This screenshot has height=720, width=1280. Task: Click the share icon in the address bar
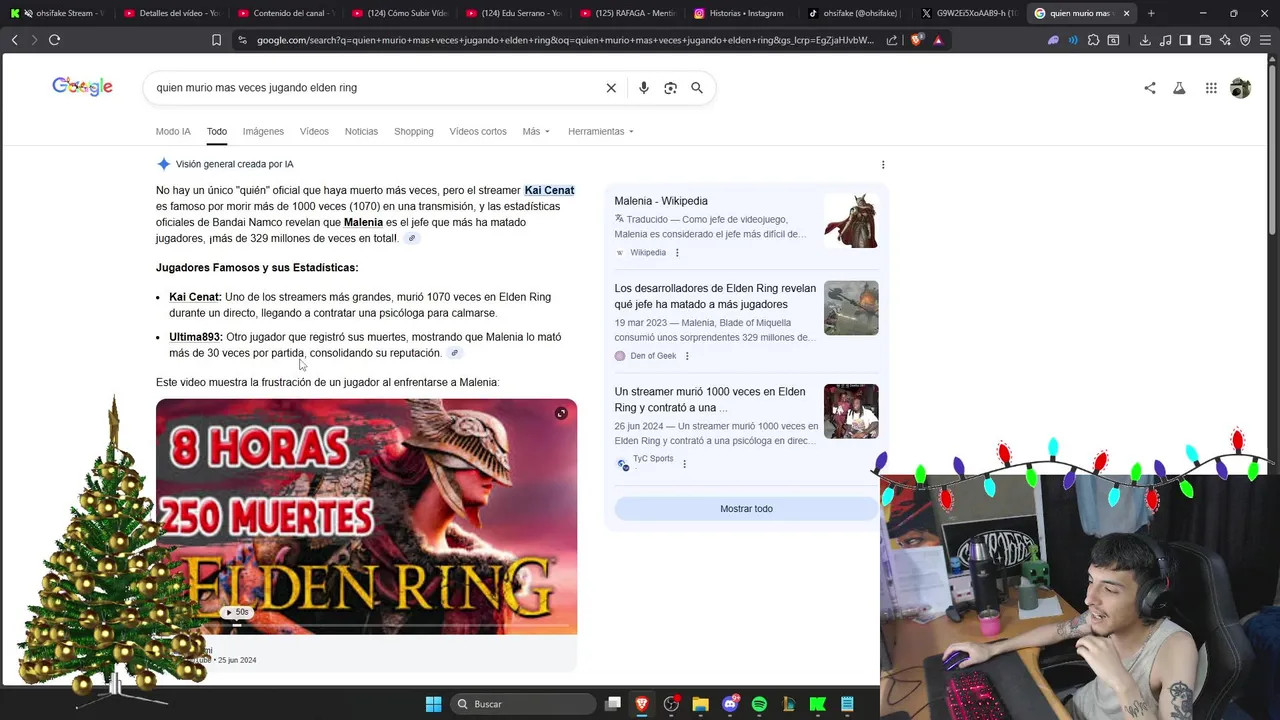coord(892,40)
